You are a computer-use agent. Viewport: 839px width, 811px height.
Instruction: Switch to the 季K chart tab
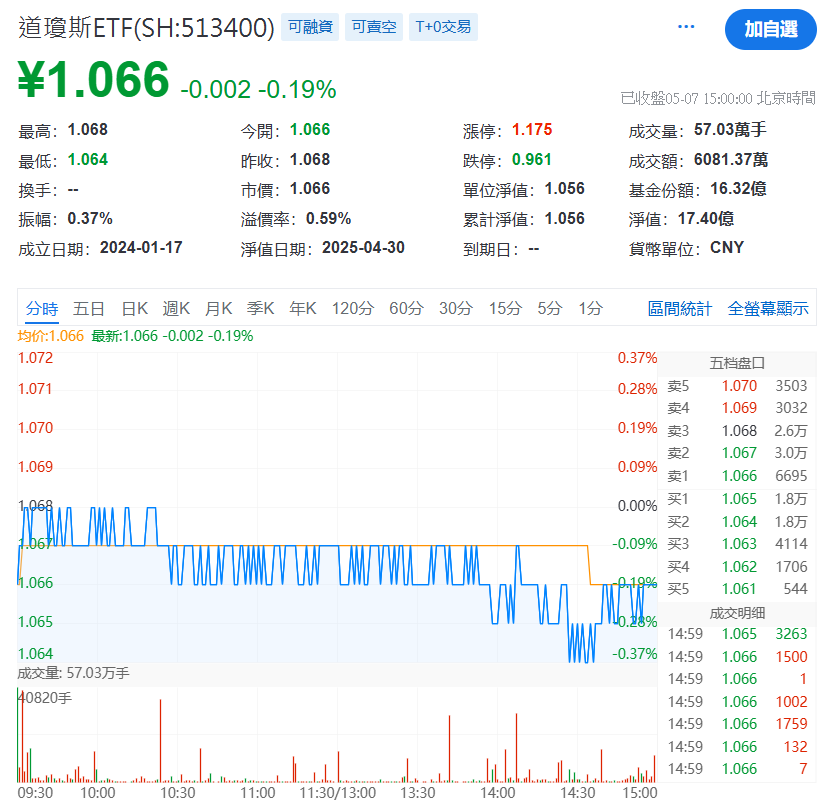[261, 309]
